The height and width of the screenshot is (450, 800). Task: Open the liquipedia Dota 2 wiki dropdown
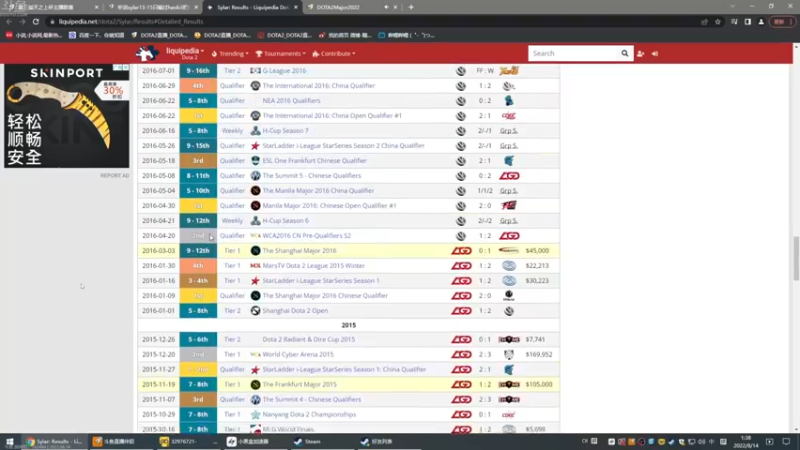(185, 53)
